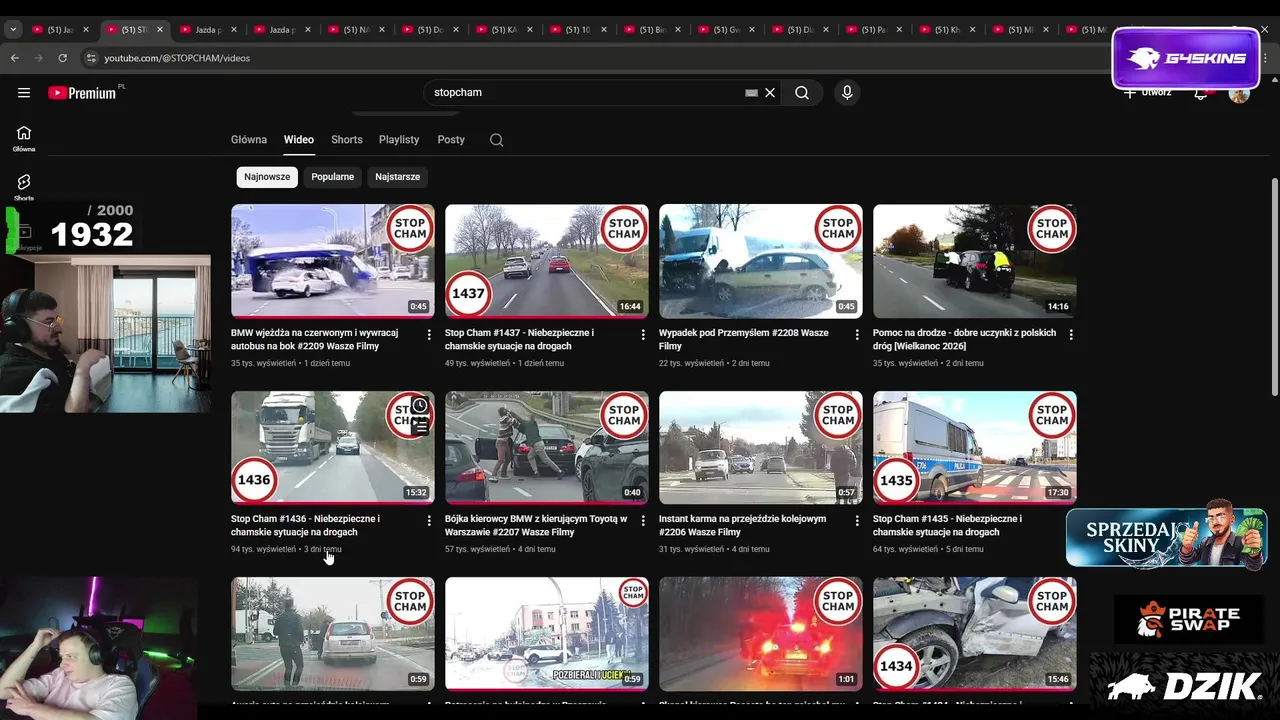Viewport: 1280px width, 720px height.
Task: Add Stop Cham #1436 video to queue
Action: coord(420,427)
